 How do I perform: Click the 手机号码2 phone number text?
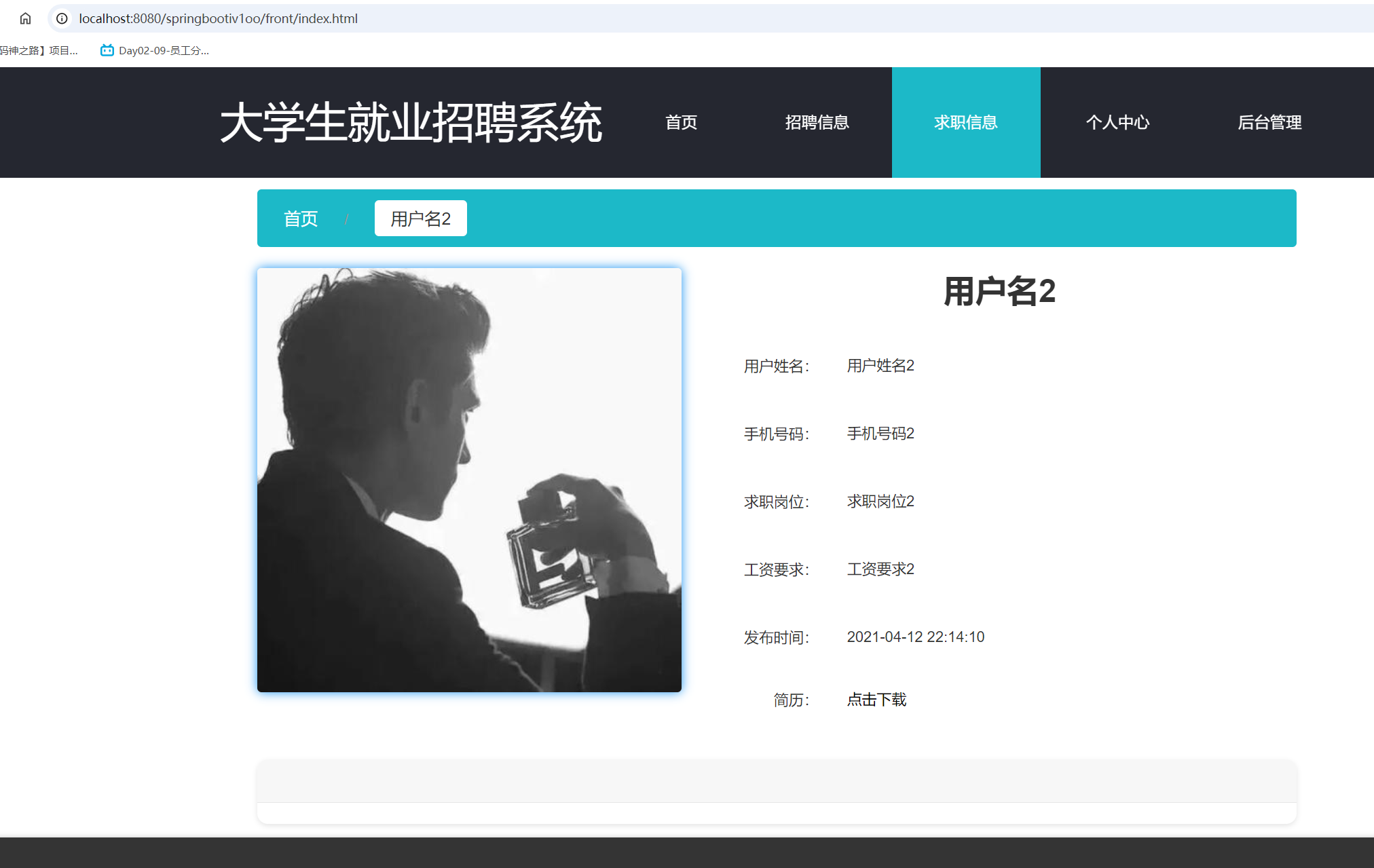click(880, 433)
